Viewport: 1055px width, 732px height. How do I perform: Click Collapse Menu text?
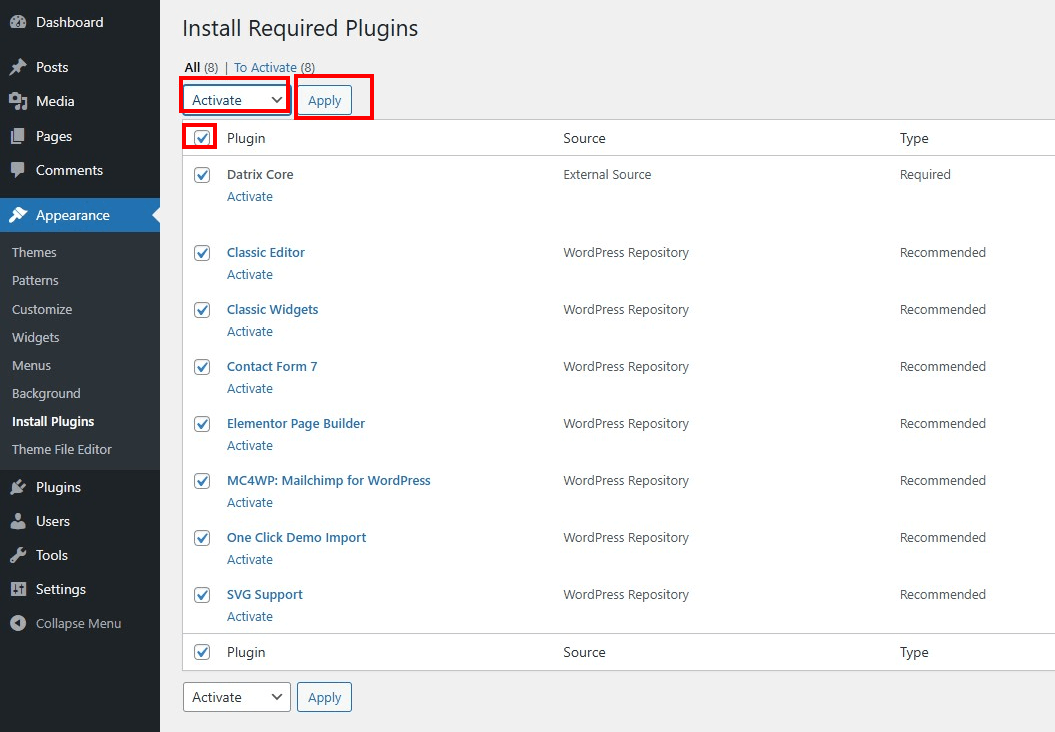click(78, 624)
